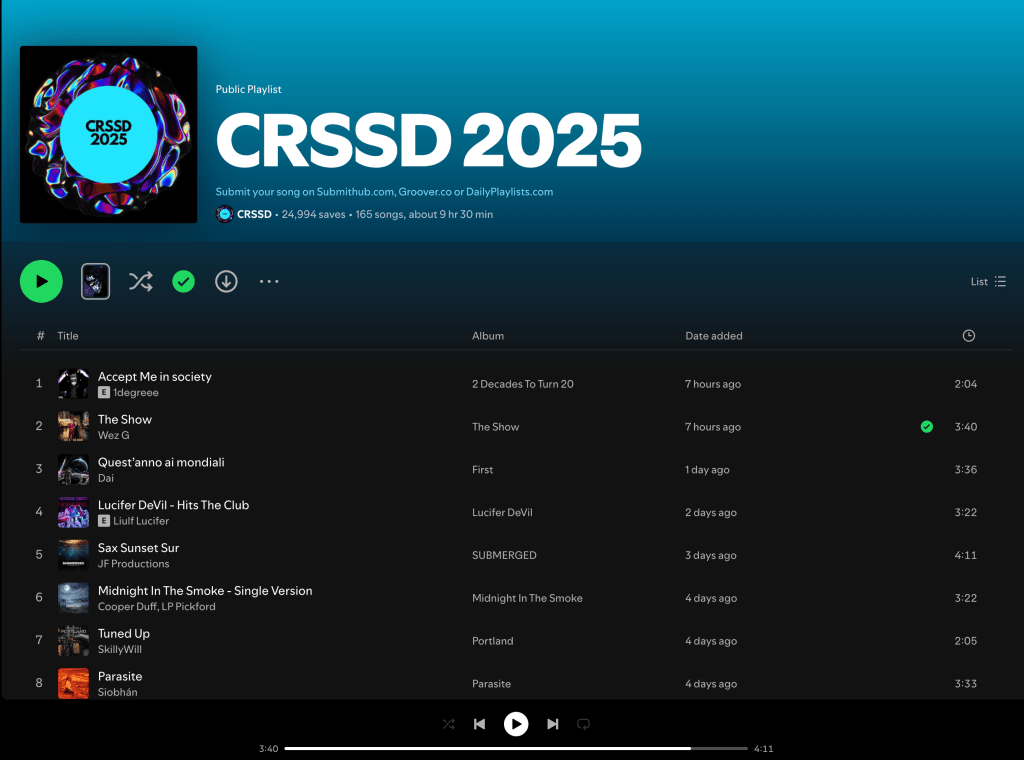Click the Tuned Up cover thumbnail

click(x=73, y=641)
